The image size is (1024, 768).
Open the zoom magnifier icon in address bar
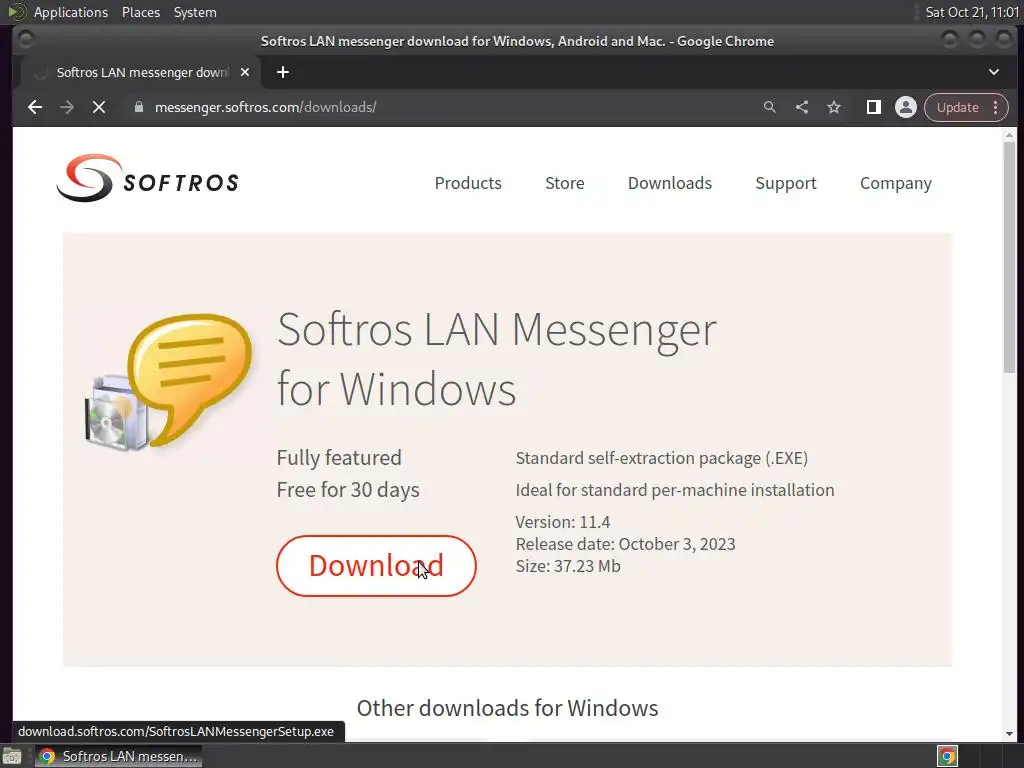[770, 107]
